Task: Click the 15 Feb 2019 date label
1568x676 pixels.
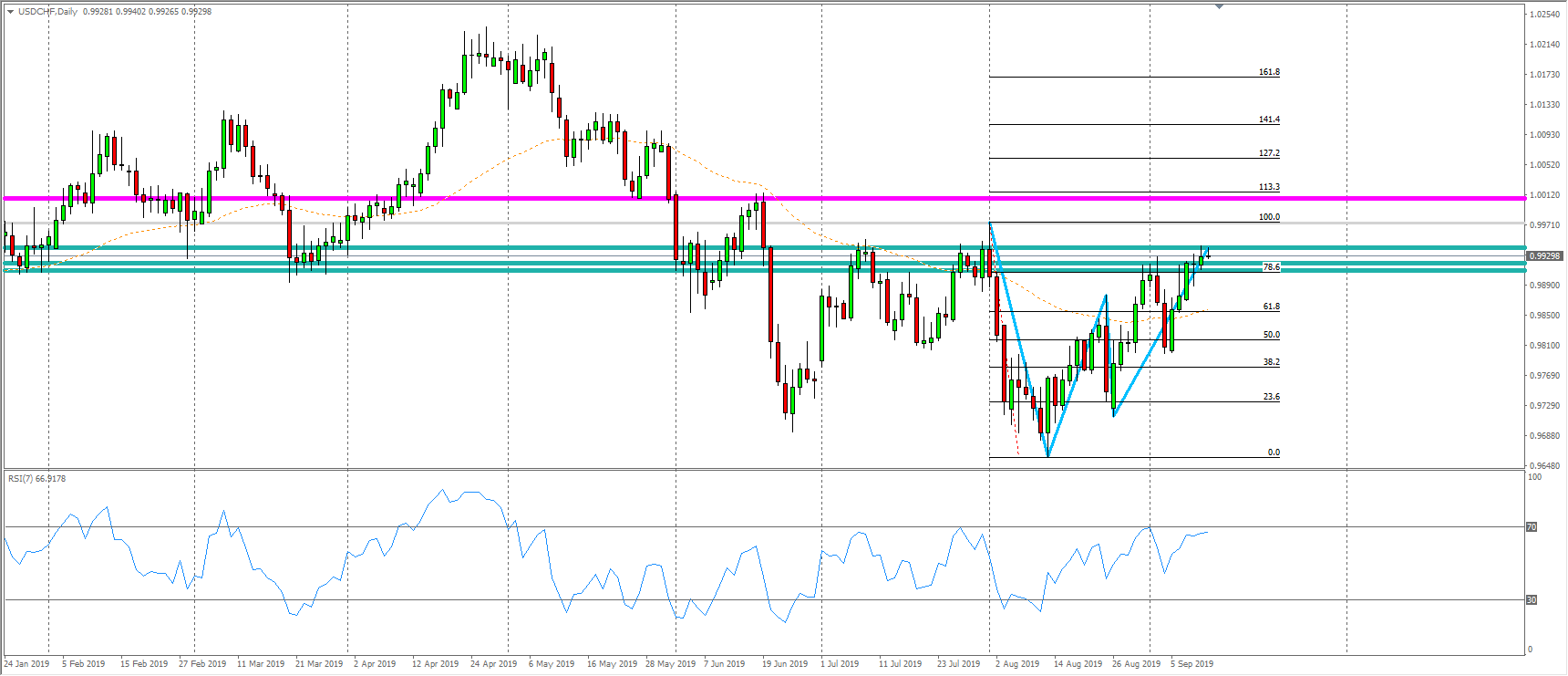Action: tap(144, 664)
